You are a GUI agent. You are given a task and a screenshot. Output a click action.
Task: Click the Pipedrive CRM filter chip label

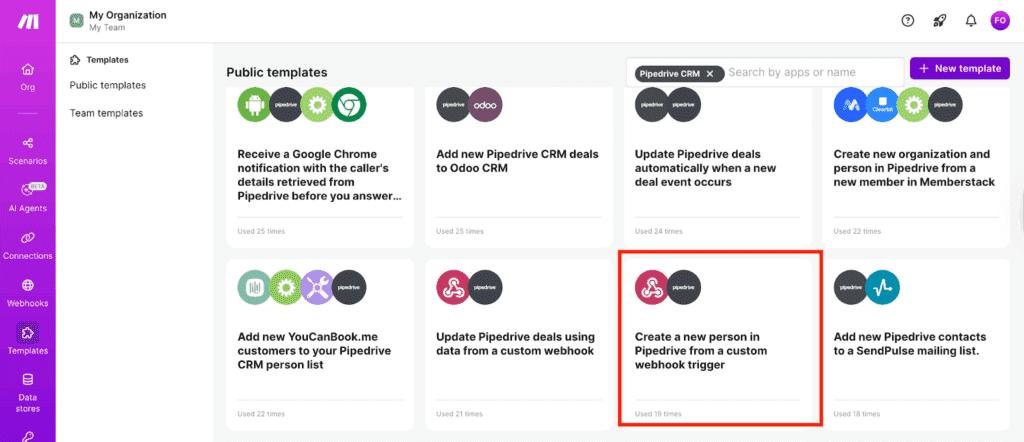669,74
